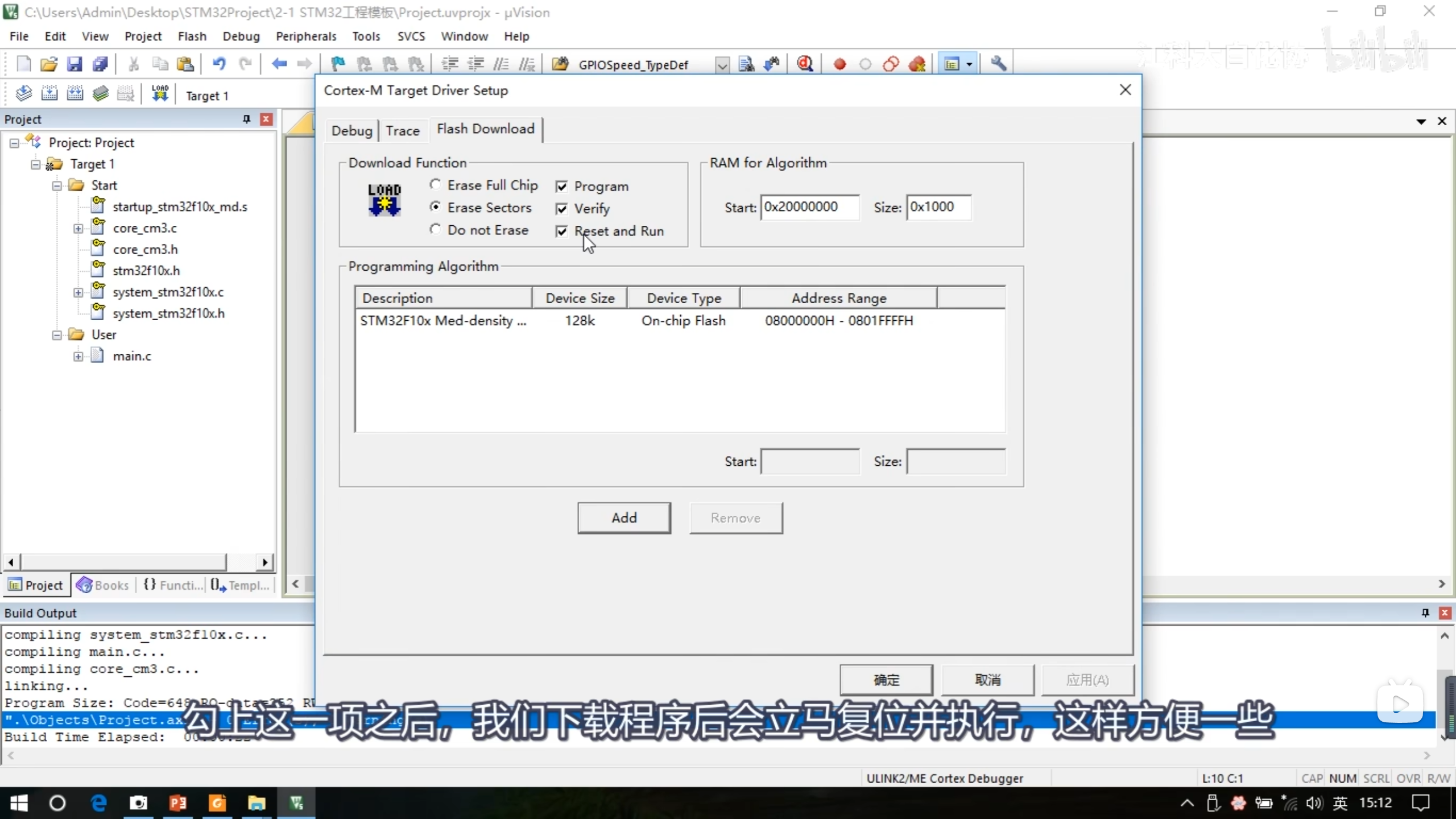
Task: Uncheck the Reset and Run checkbox
Action: [x=562, y=231]
